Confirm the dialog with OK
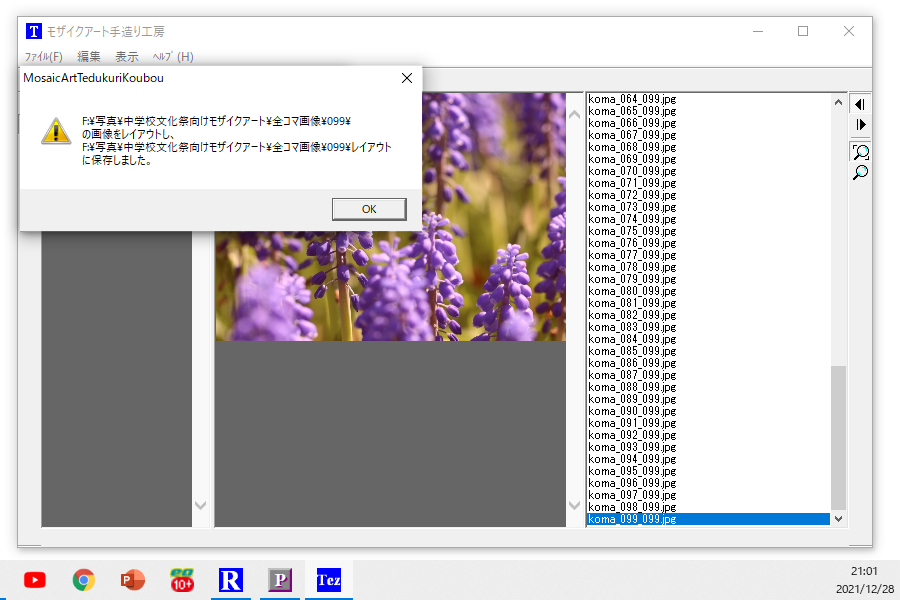The image size is (900, 600). coord(369,209)
